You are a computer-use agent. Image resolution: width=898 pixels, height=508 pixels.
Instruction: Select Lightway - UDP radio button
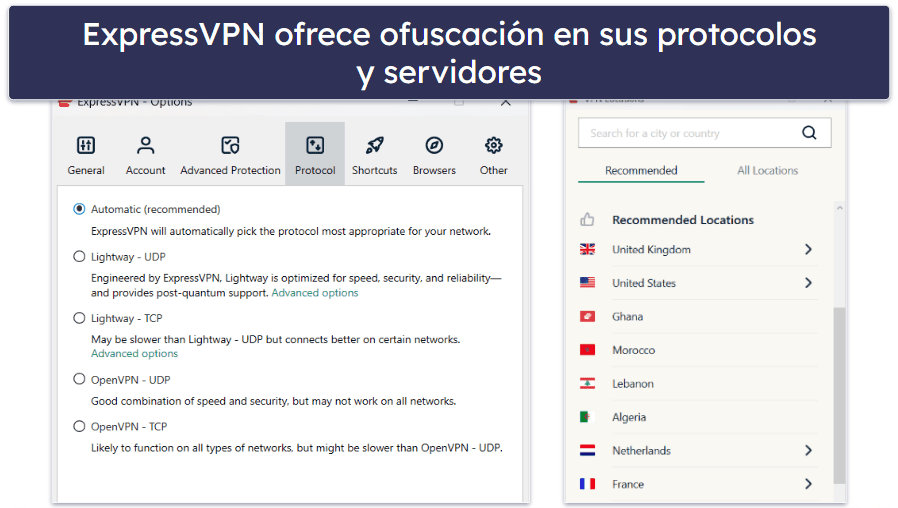pos(79,257)
